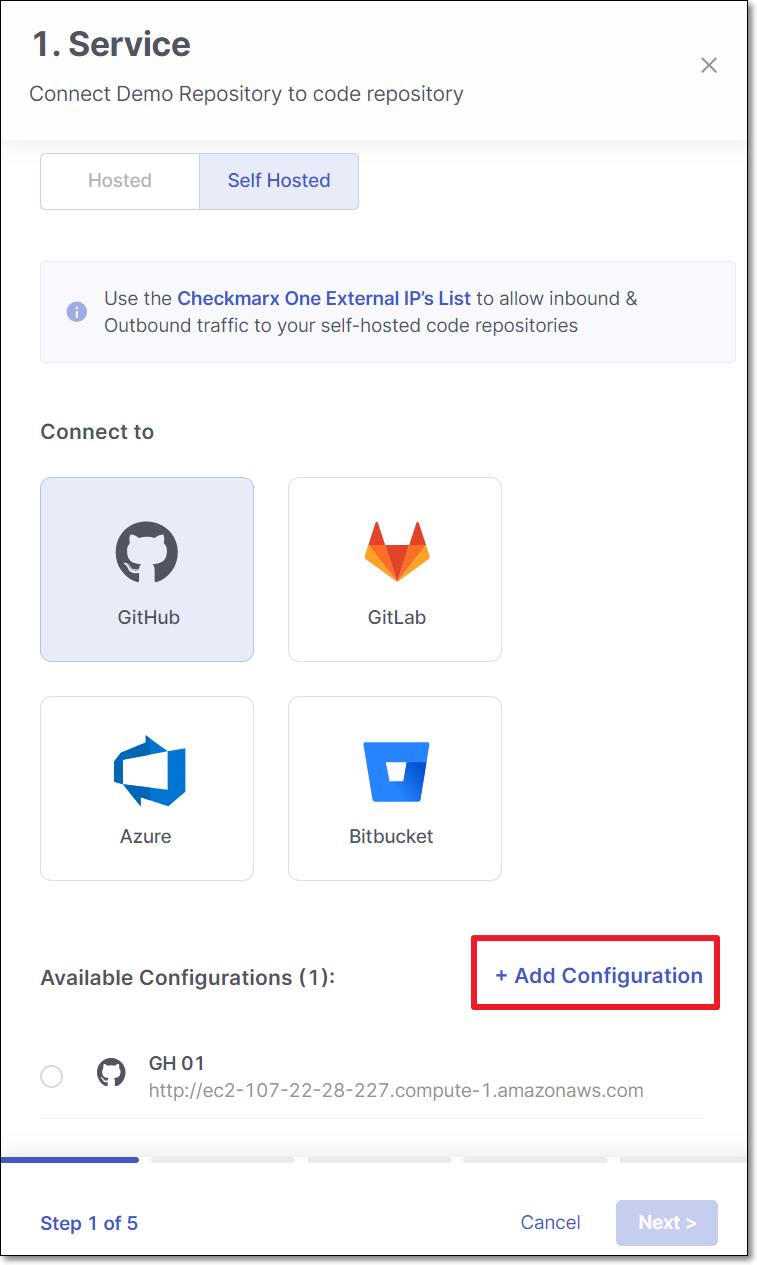Click the third progress step segment
The width and height of the screenshot is (757, 1265).
click(x=380, y=1160)
